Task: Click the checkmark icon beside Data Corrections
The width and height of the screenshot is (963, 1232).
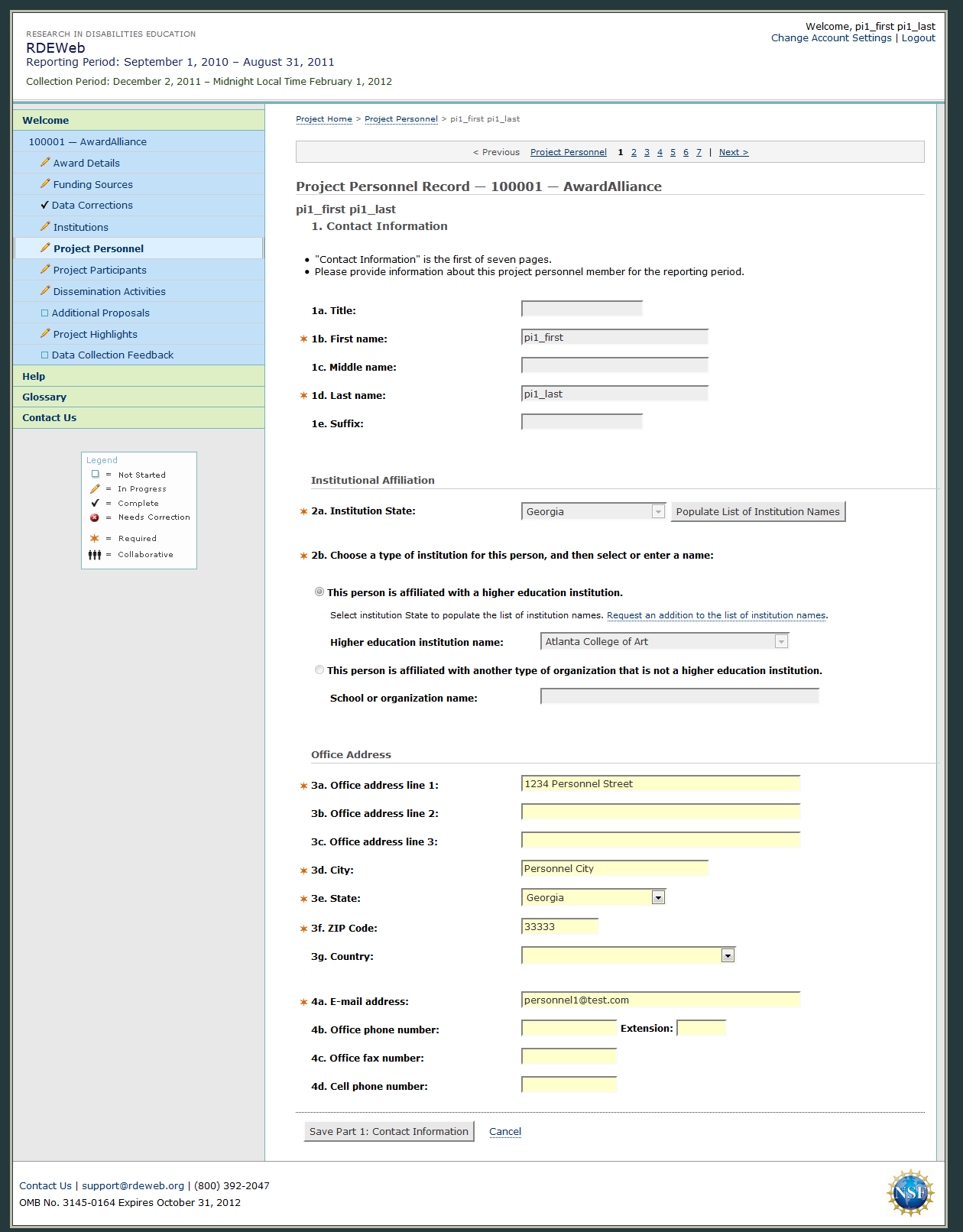Action: pyautogui.click(x=44, y=206)
